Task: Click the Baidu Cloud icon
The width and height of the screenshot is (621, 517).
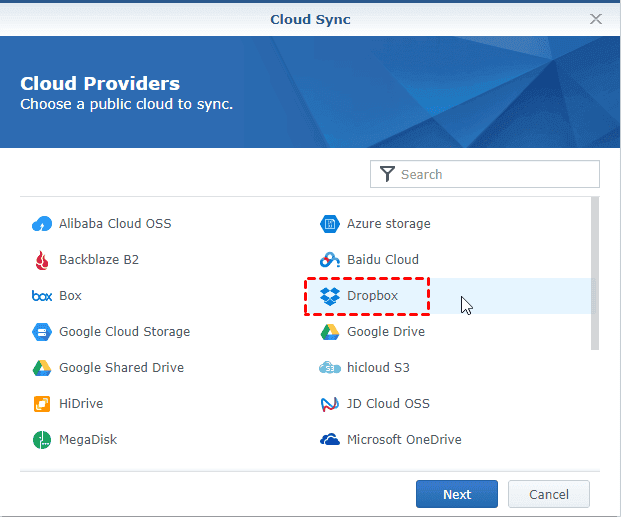Action: [330, 260]
